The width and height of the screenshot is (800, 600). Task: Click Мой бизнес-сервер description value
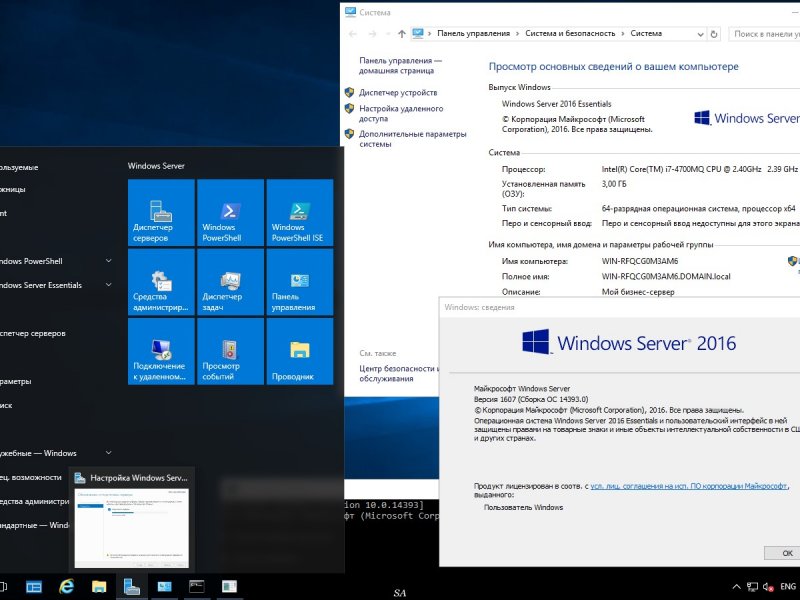click(638, 292)
